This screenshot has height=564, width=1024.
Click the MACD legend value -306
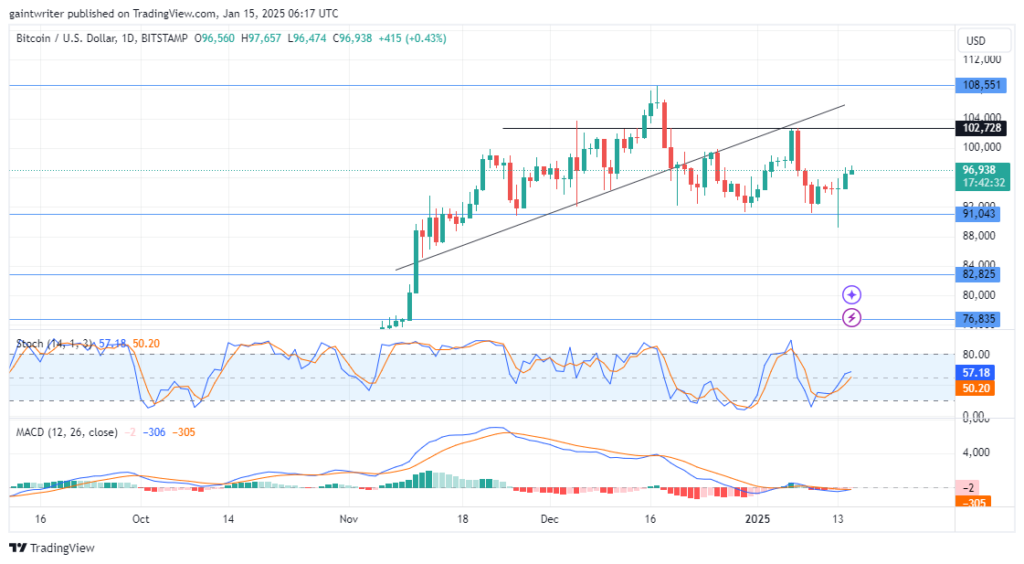[154, 432]
